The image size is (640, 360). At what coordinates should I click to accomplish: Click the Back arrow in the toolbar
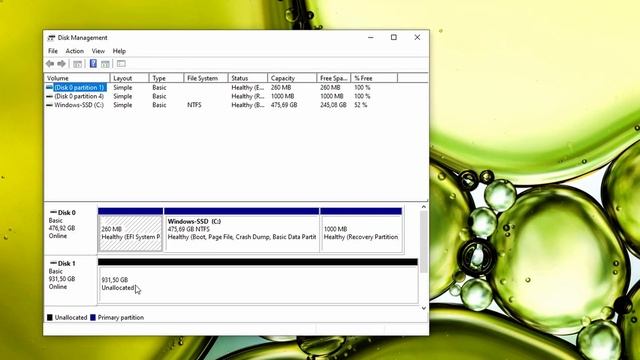coord(50,64)
